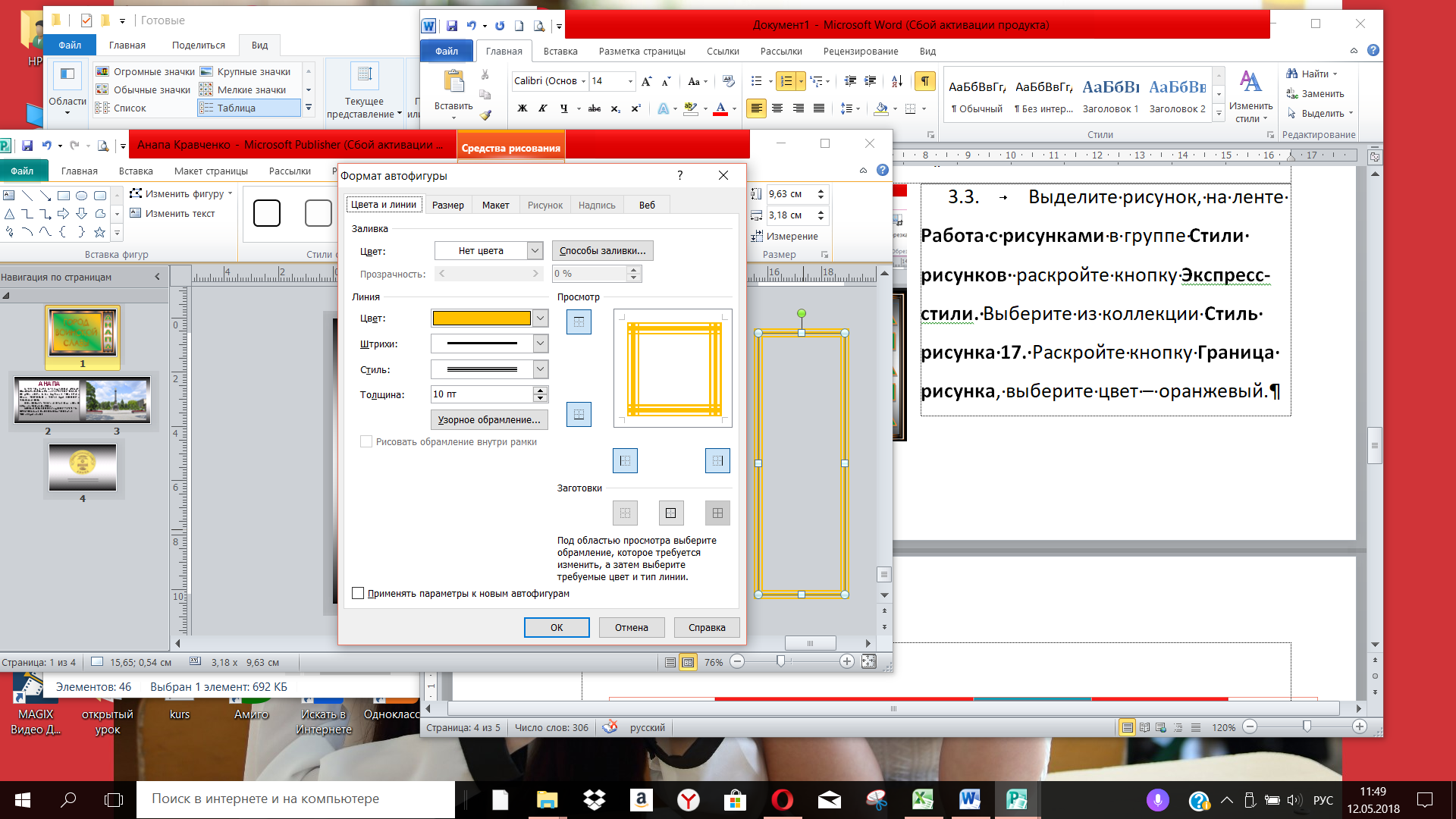
Task: Select page 4 thumbnail in navigation pane
Action: point(83,467)
